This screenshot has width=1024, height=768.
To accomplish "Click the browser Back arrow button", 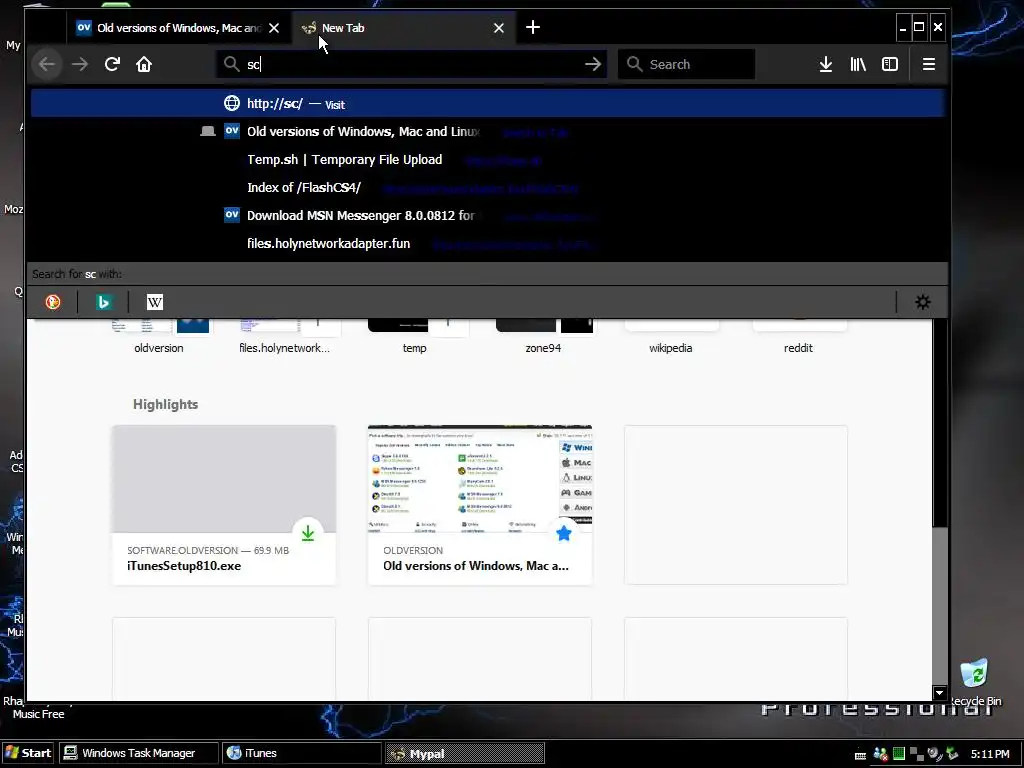I will pyautogui.click(x=47, y=64).
